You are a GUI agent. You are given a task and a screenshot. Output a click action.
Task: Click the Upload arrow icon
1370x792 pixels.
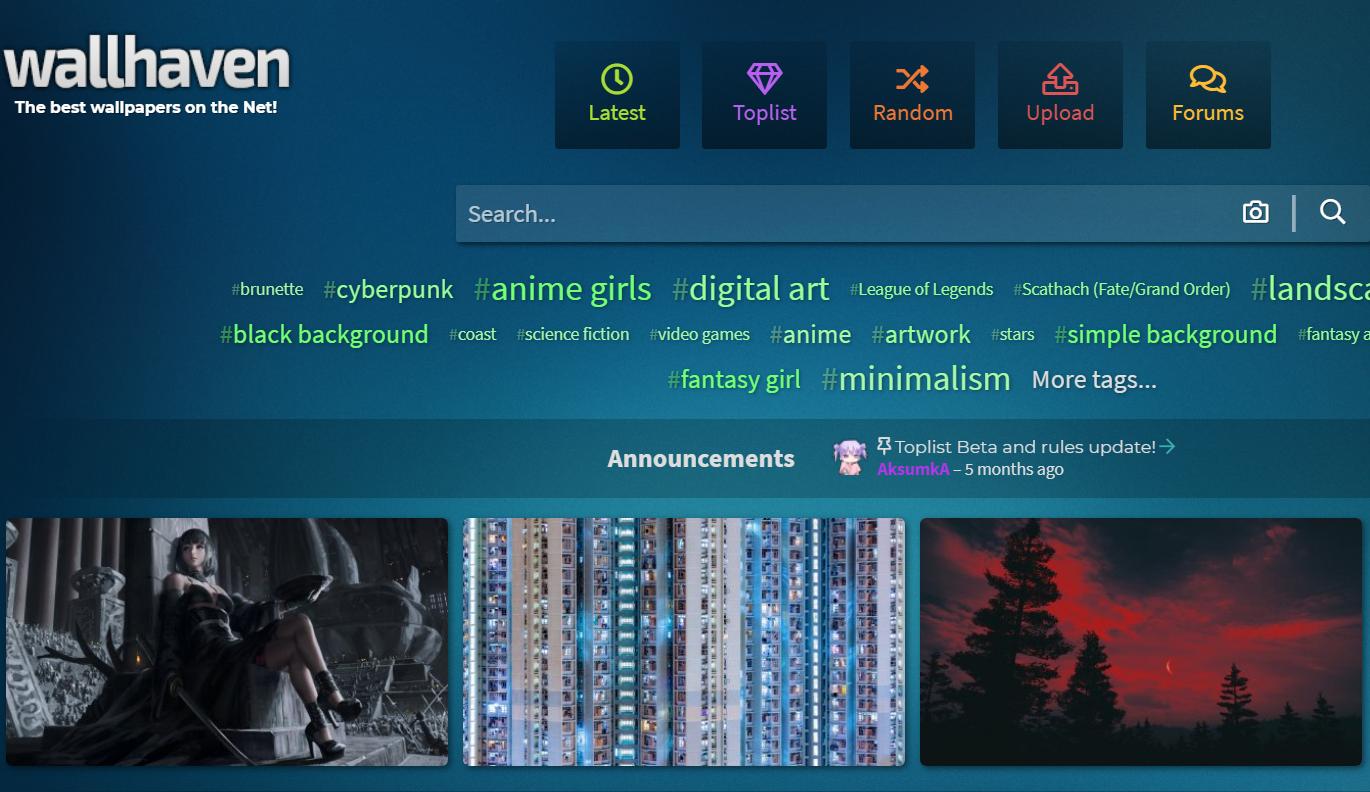click(1060, 79)
